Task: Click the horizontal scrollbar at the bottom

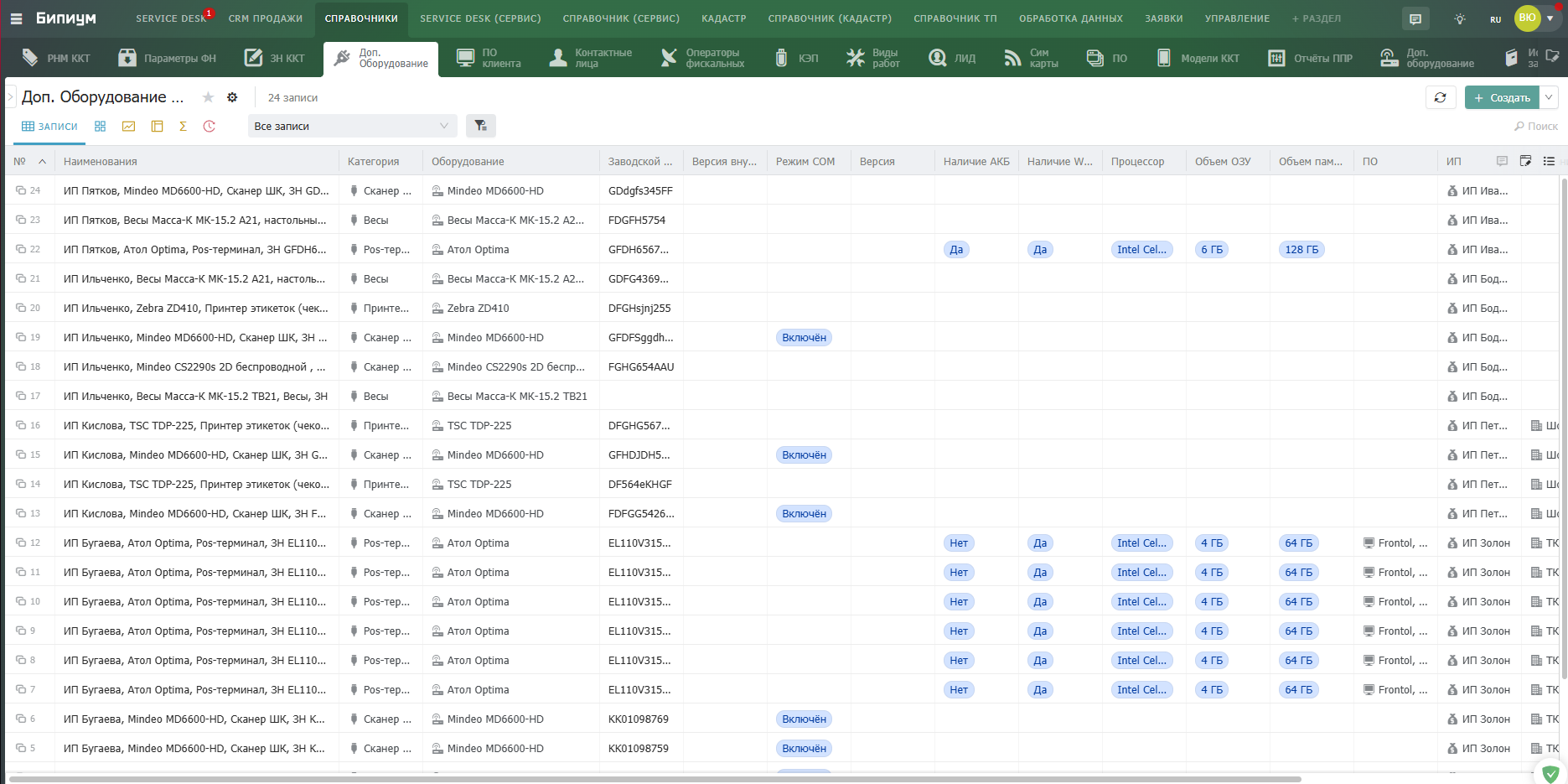Action: click(654, 779)
